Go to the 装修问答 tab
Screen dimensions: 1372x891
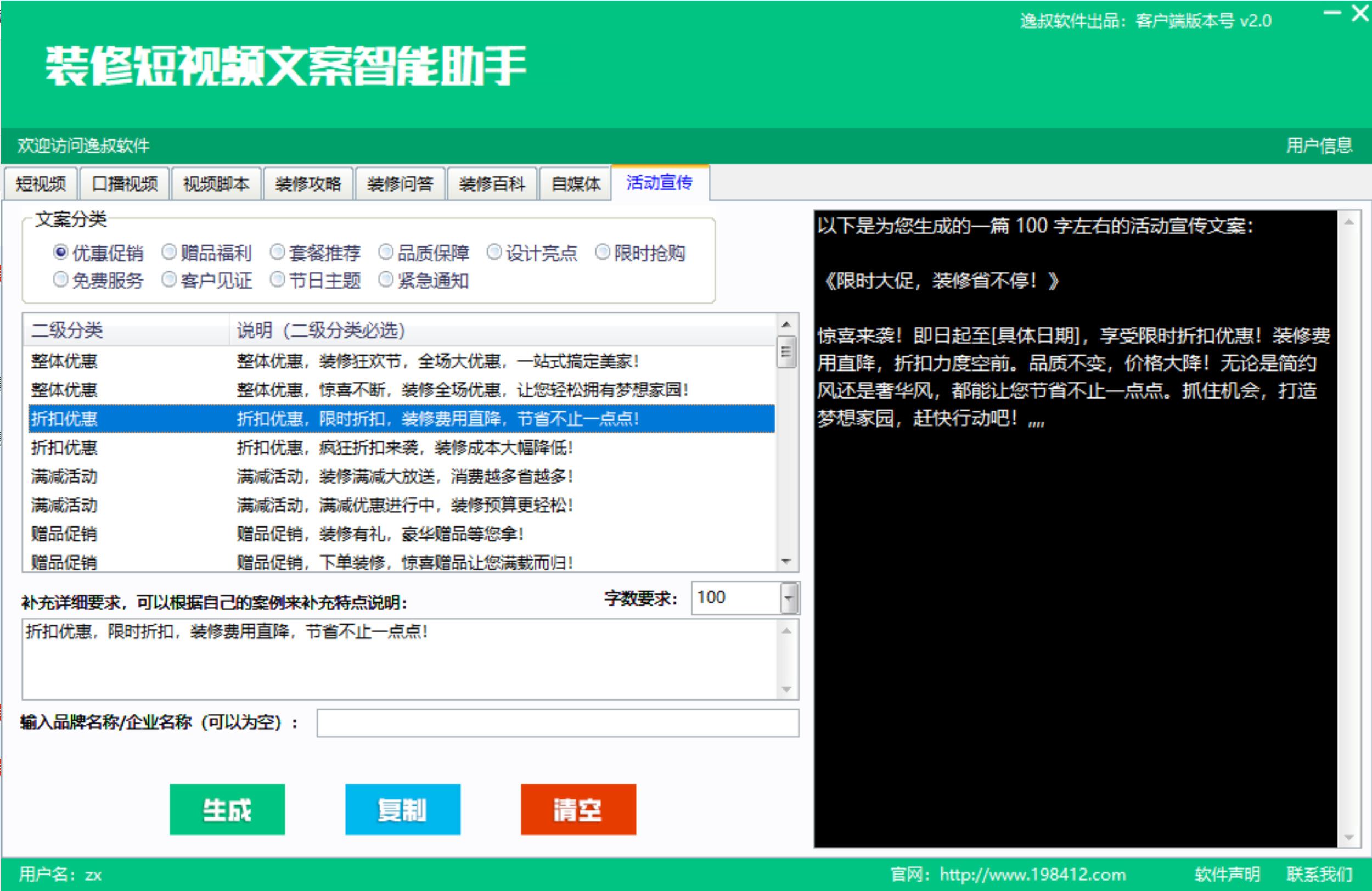click(400, 183)
